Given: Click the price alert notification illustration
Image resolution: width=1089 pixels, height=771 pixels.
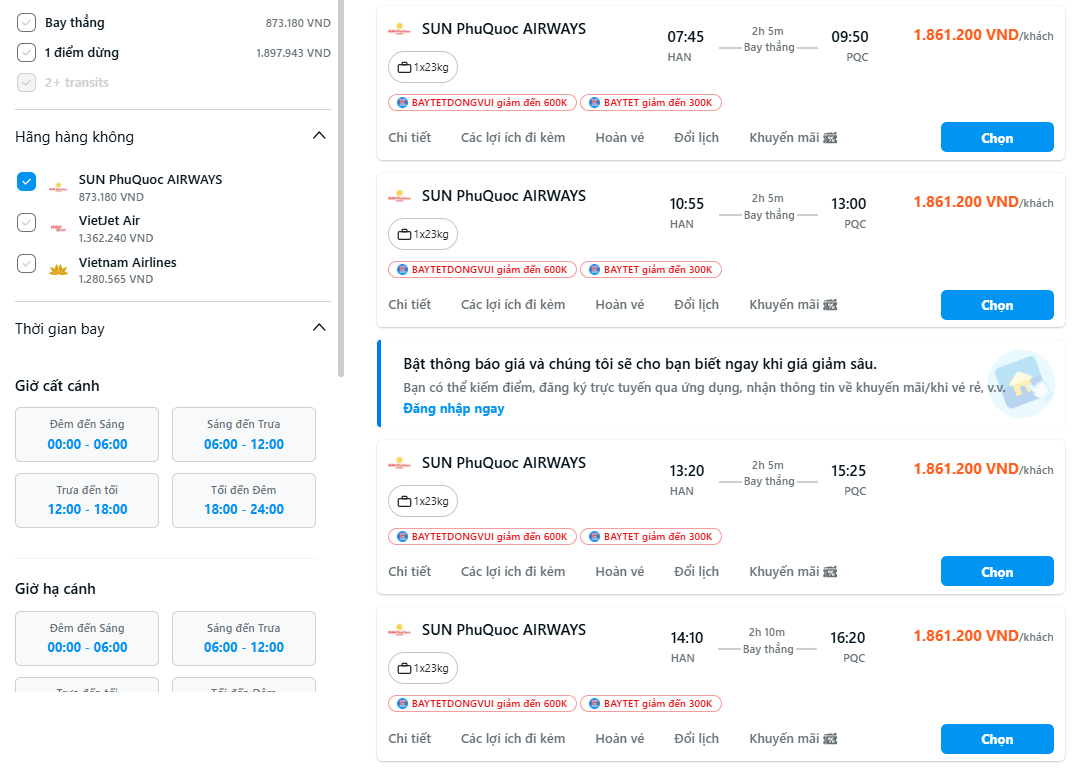Looking at the screenshot, I should [1021, 384].
